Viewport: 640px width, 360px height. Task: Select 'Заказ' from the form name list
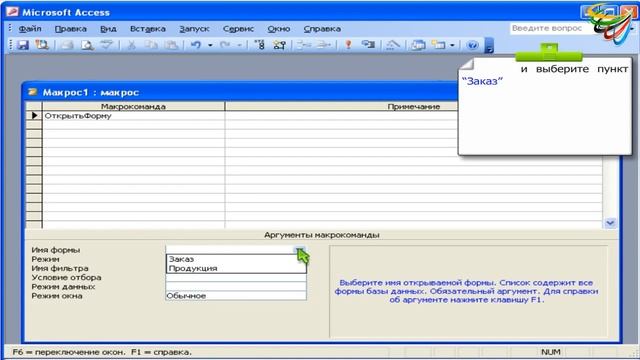[x=236, y=259]
